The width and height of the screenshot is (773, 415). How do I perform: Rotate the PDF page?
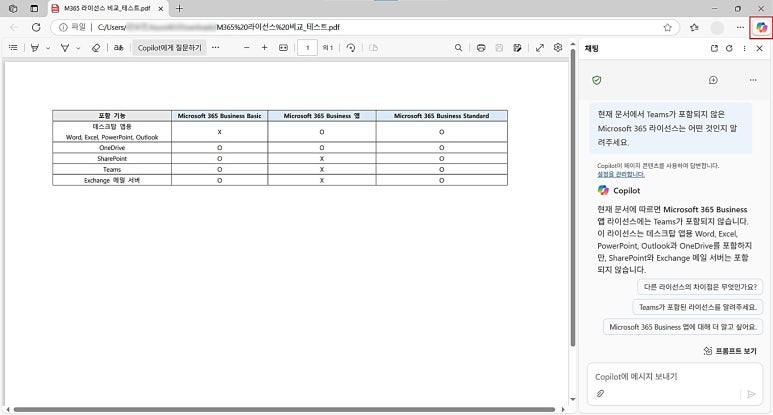point(350,47)
